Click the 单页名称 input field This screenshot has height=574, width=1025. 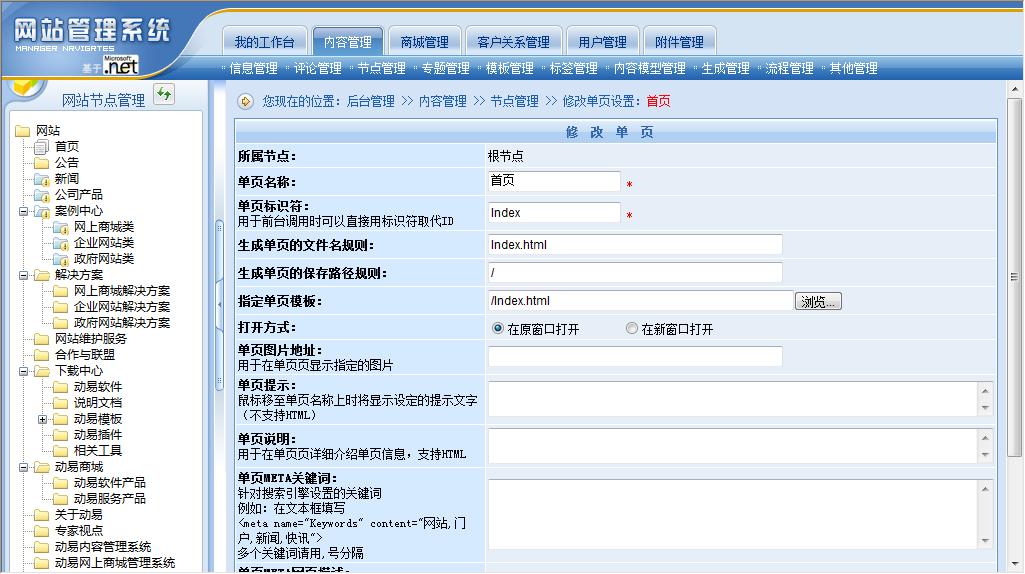554,181
